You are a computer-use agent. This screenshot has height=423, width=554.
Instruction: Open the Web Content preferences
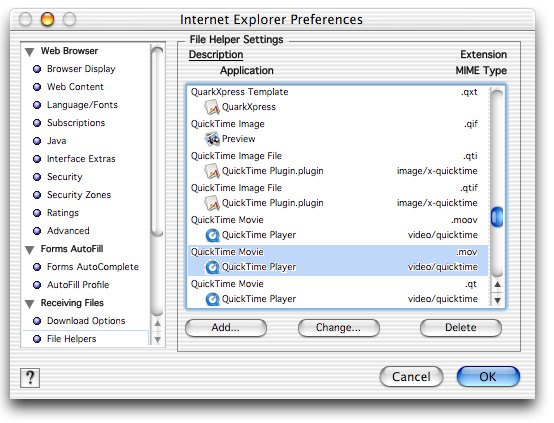75,87
